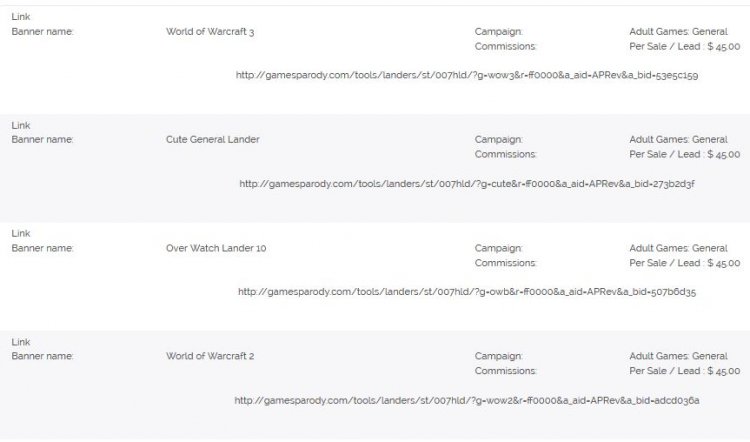The height and width of the screenshot is (442, 750).
Task: Select the World of Warcraft 2 banner name
Action: [210, 356]
